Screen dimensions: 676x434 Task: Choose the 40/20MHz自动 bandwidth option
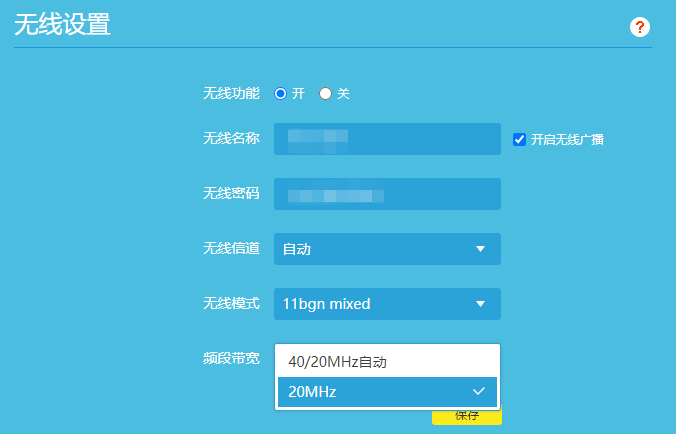pos(387,362)
